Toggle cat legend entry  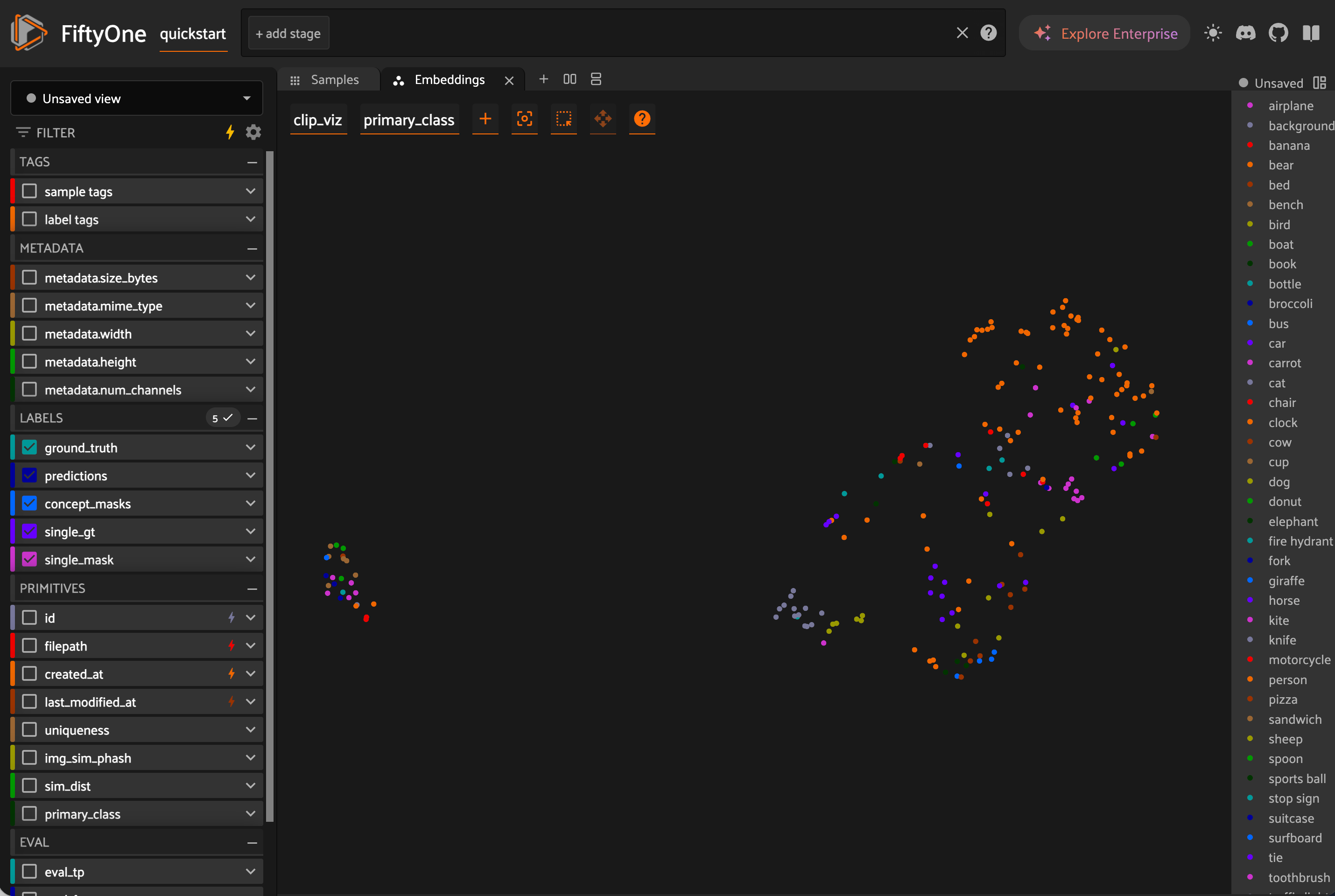(1276, 383)
